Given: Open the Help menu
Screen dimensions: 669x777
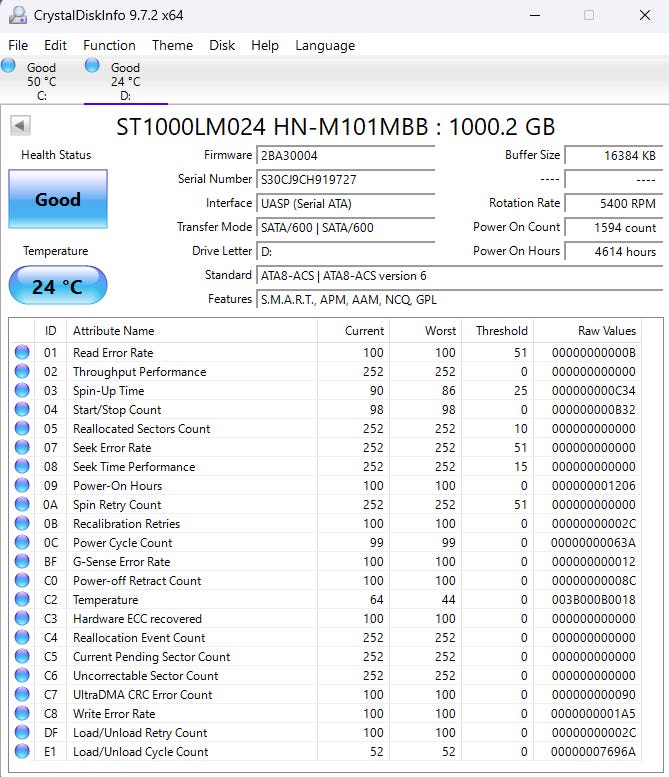Looking at the screenshot, I should [x=265, y=46].
